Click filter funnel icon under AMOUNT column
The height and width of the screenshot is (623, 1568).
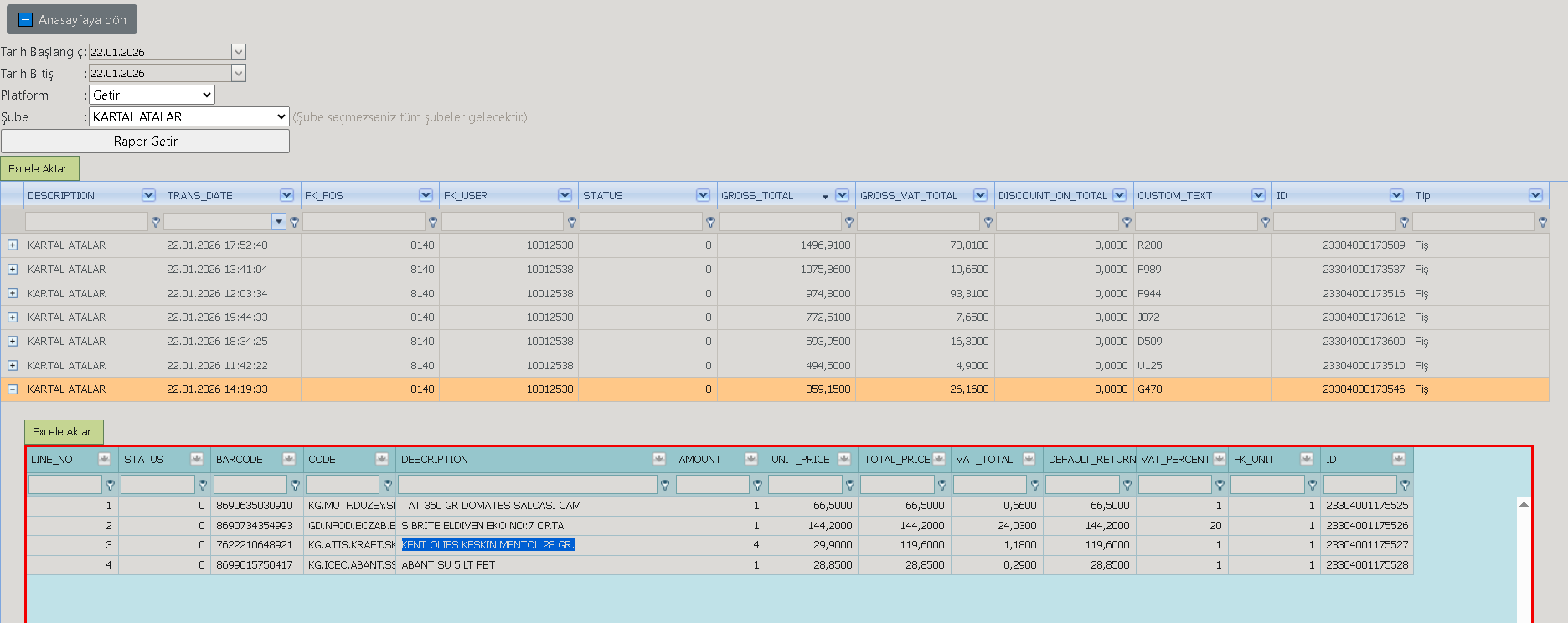(x=757, y=485)
